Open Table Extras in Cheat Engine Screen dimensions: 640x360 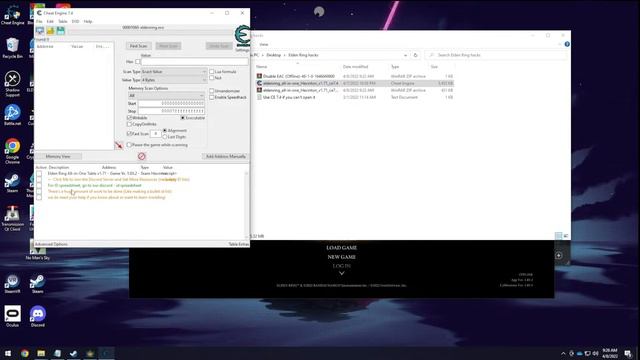pyautogui.click(x=238, y=244)
